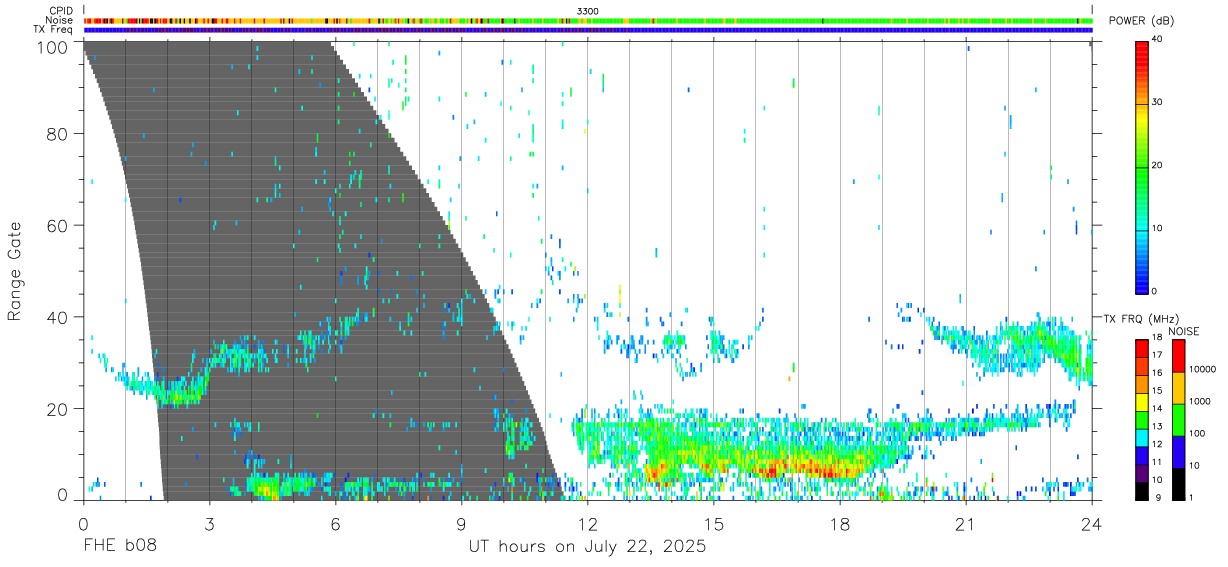The width and height of the screenshot is (1228, 567).
Task: Click the 6 hour tick label
Action: click(x=335, y=524)
